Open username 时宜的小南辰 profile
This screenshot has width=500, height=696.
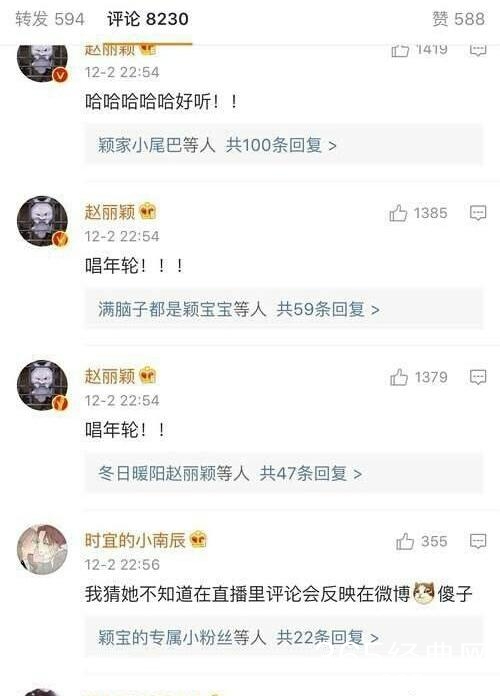point(135,540)
